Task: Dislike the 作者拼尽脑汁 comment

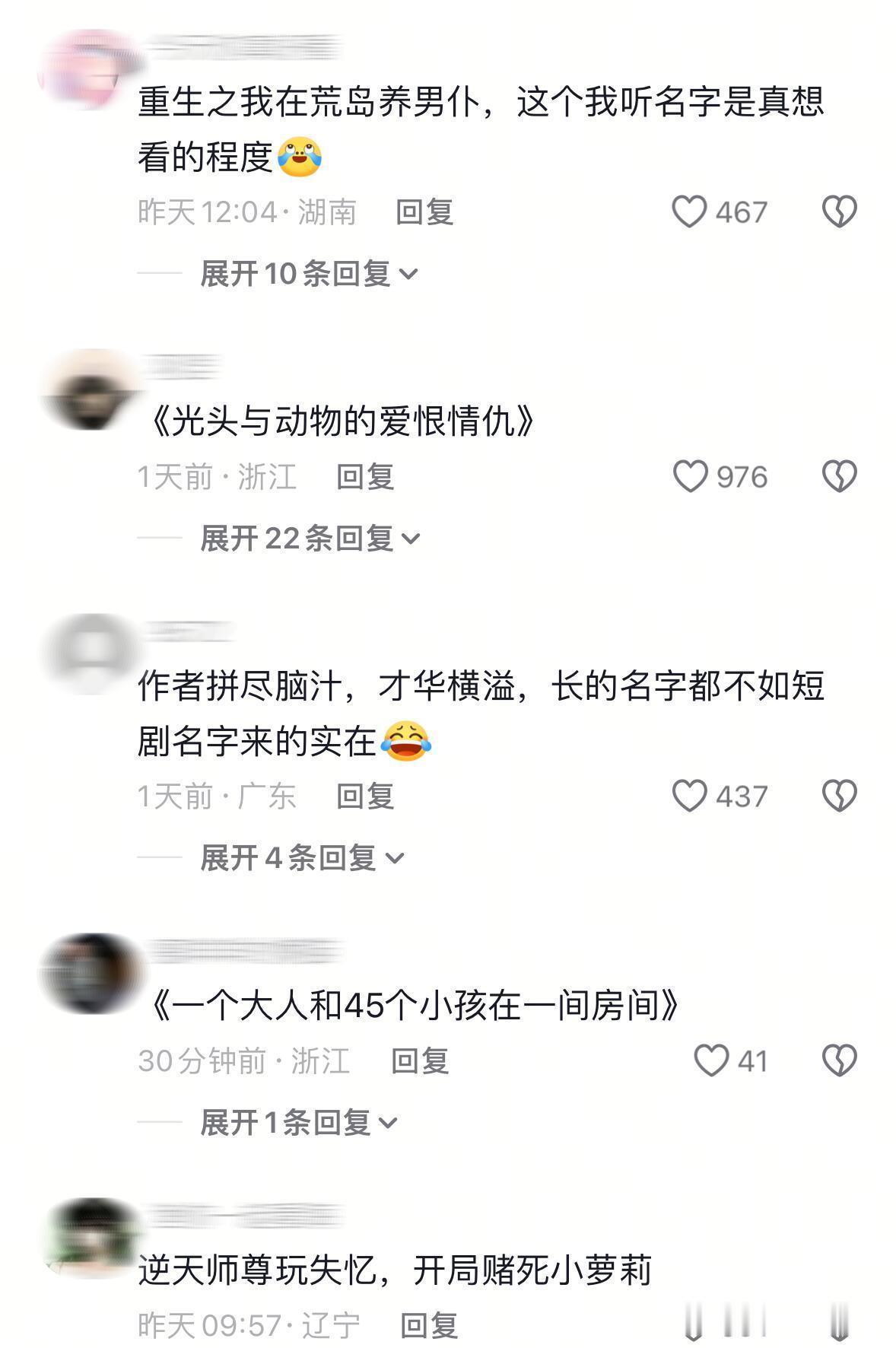Action: (840, 796)
